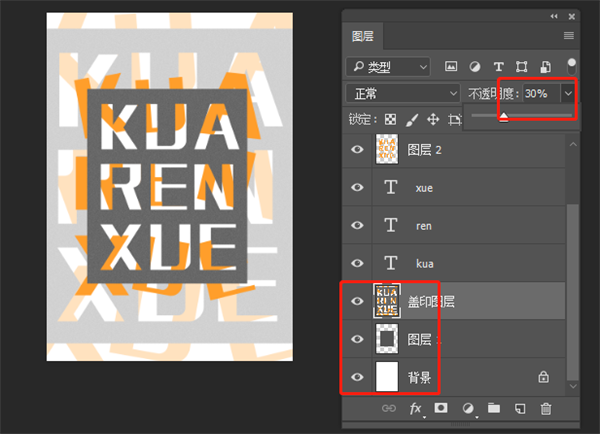The image size is (600, 434).
Task: Filter layers by type layer icon
Action: pyautogui.click(x=498, y=67)
